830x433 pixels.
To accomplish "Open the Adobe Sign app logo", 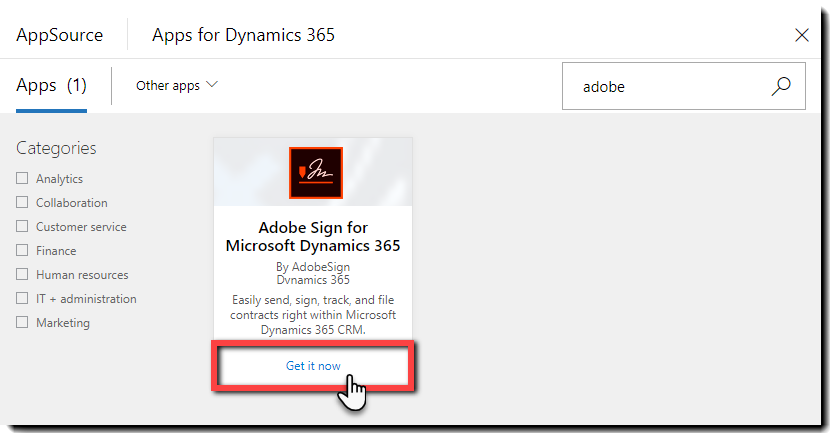I will (x=315, y=173).
